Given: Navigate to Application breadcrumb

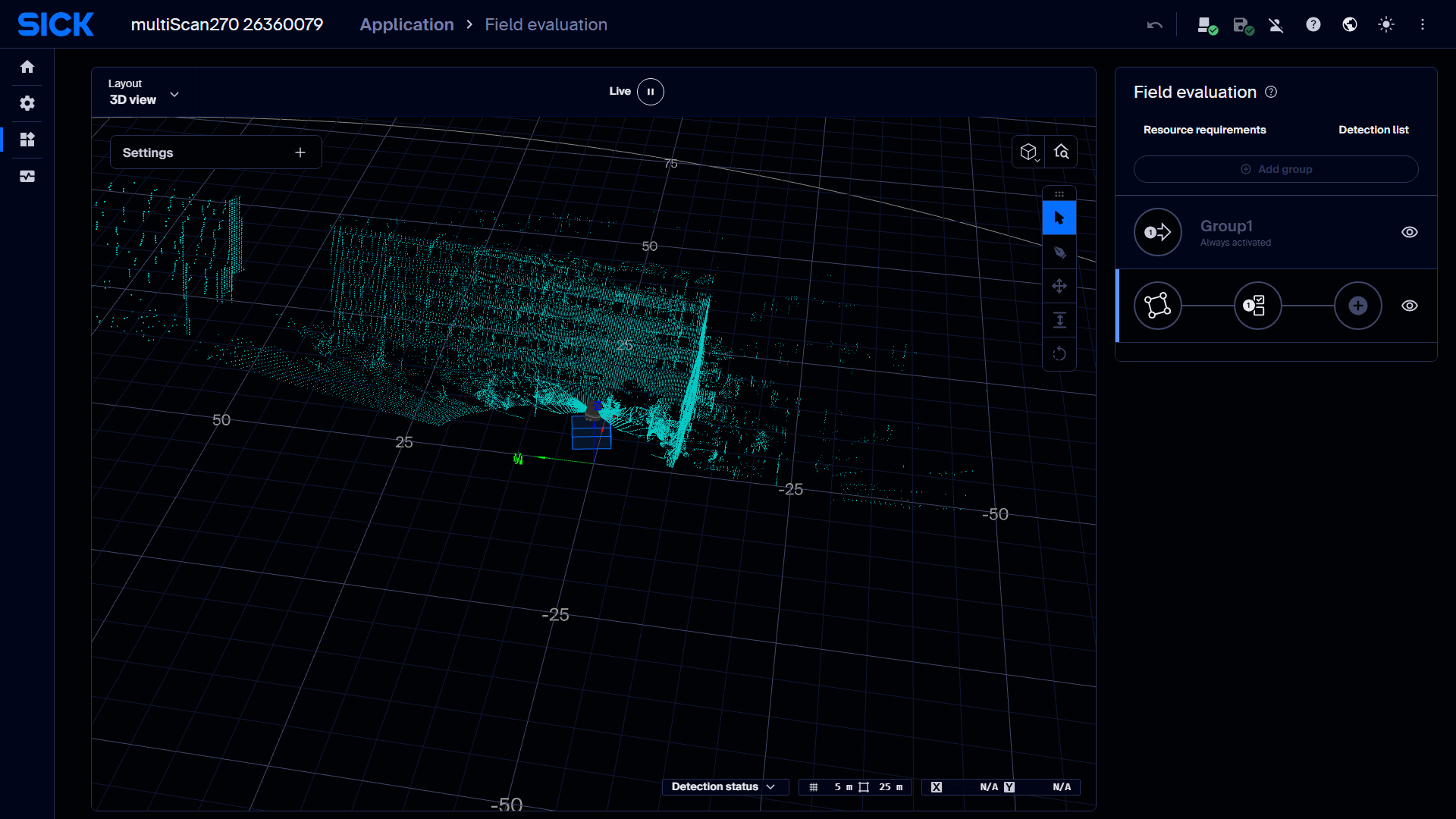Looking at the screenshot, I should point(406,24).
